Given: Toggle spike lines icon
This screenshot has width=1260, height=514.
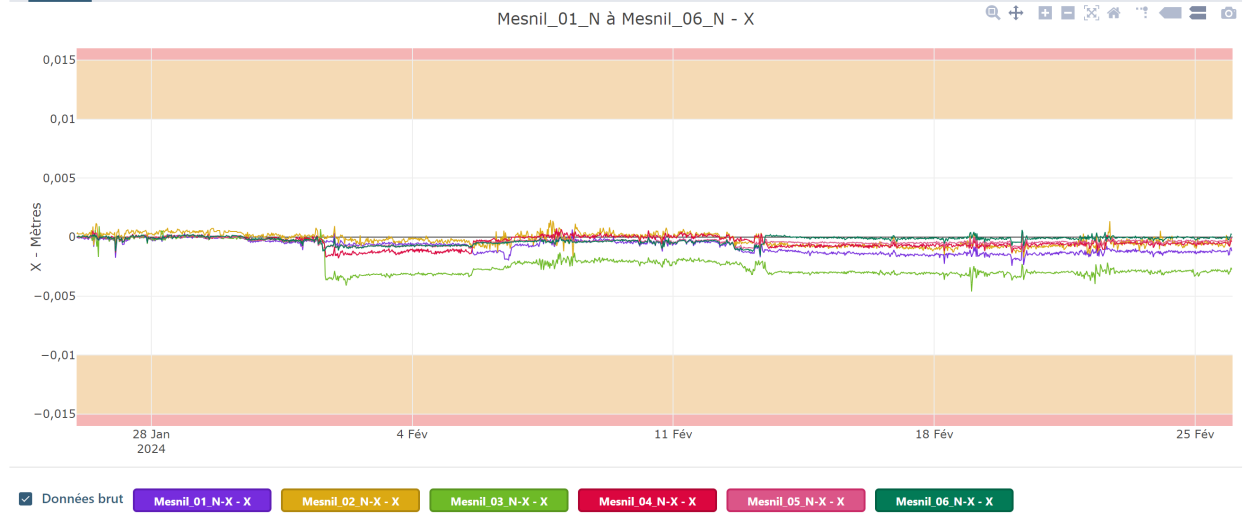Looking at the screenshot, I should (x=1142, y=13).
